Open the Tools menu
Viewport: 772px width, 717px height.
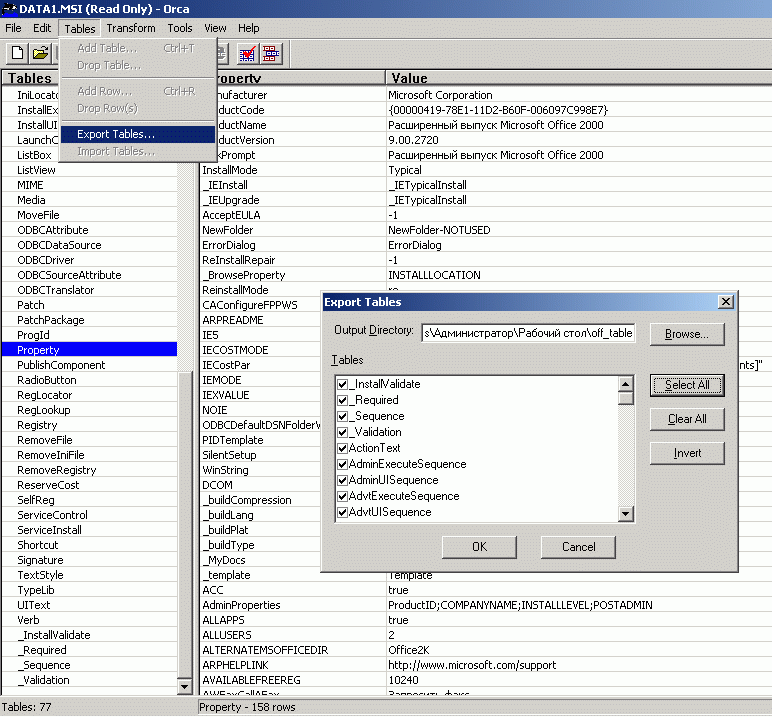coord(180,28)
